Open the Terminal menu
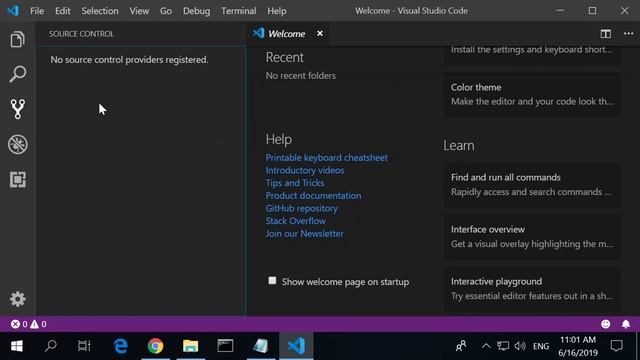 coord(239,11)
